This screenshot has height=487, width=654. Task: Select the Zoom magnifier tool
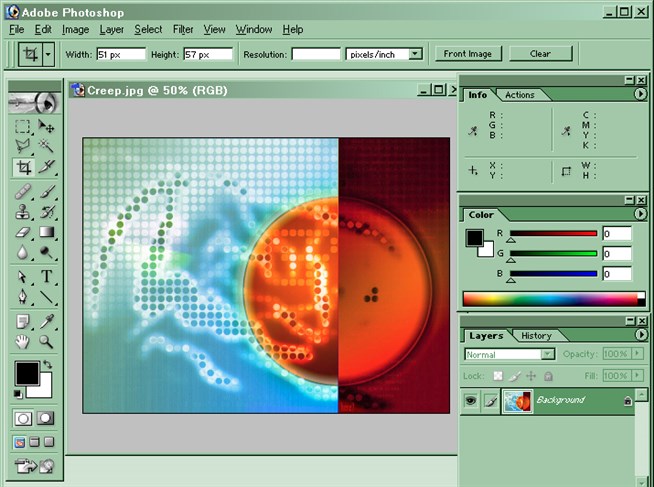click(x=46, y=341)
